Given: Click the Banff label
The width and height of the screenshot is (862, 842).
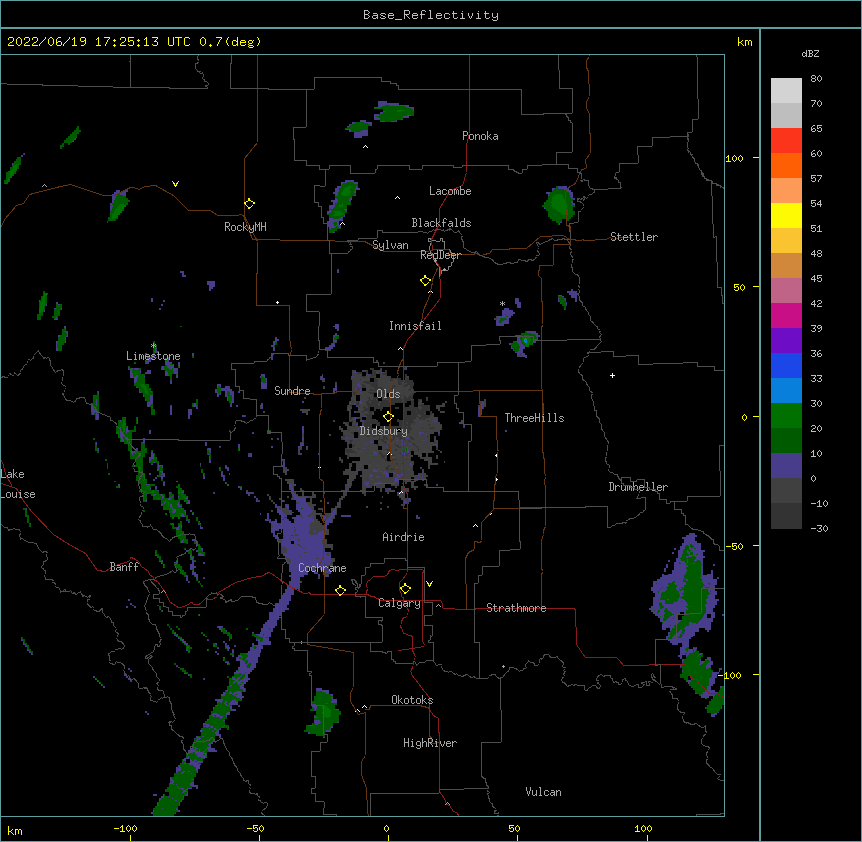Looking at the screenshot, I should [x=124, y=567].
